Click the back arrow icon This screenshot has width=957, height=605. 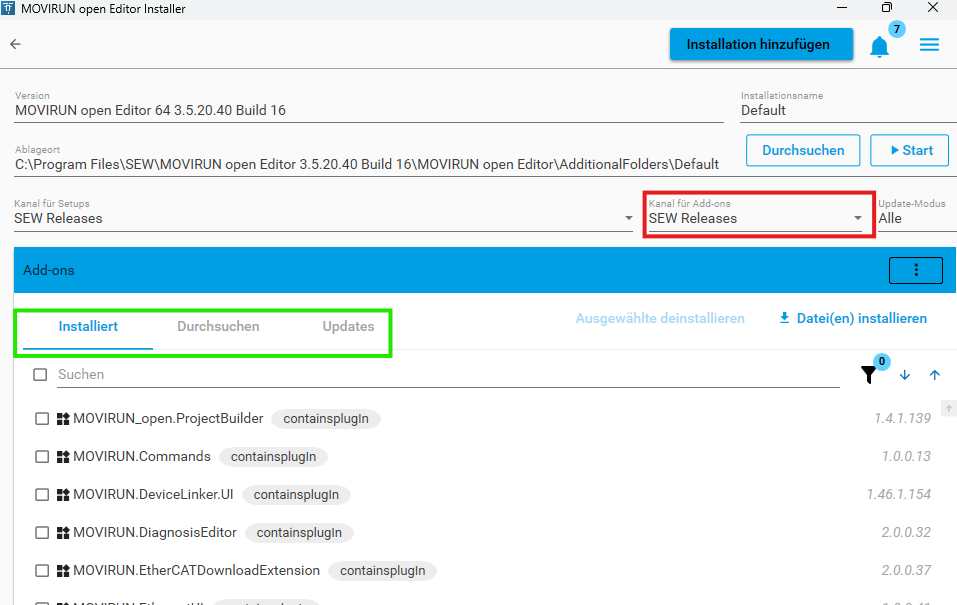pyautogui.click(x=15, y=44)
